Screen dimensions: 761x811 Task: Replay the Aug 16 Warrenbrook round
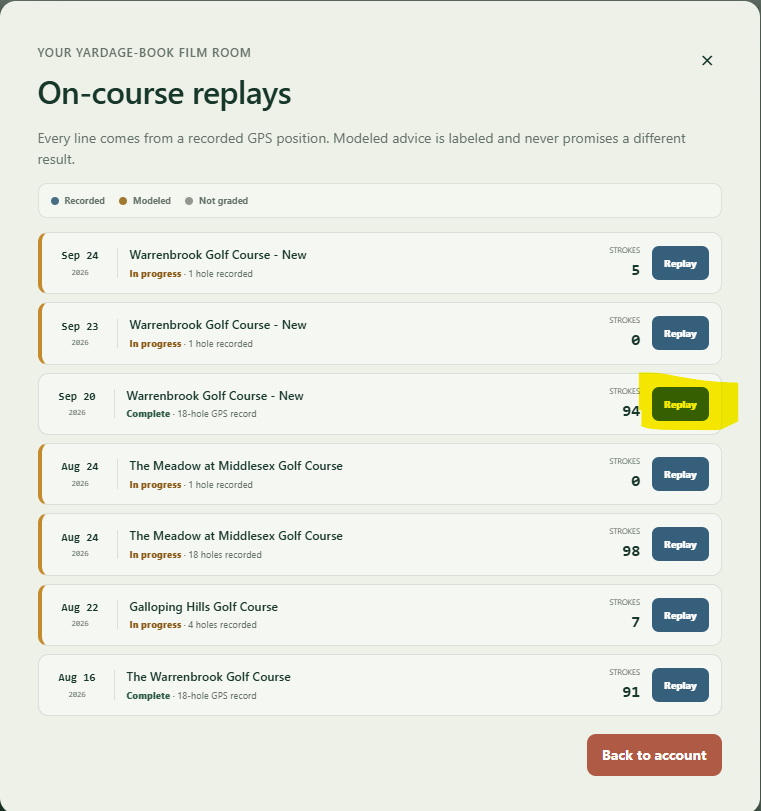680,685
